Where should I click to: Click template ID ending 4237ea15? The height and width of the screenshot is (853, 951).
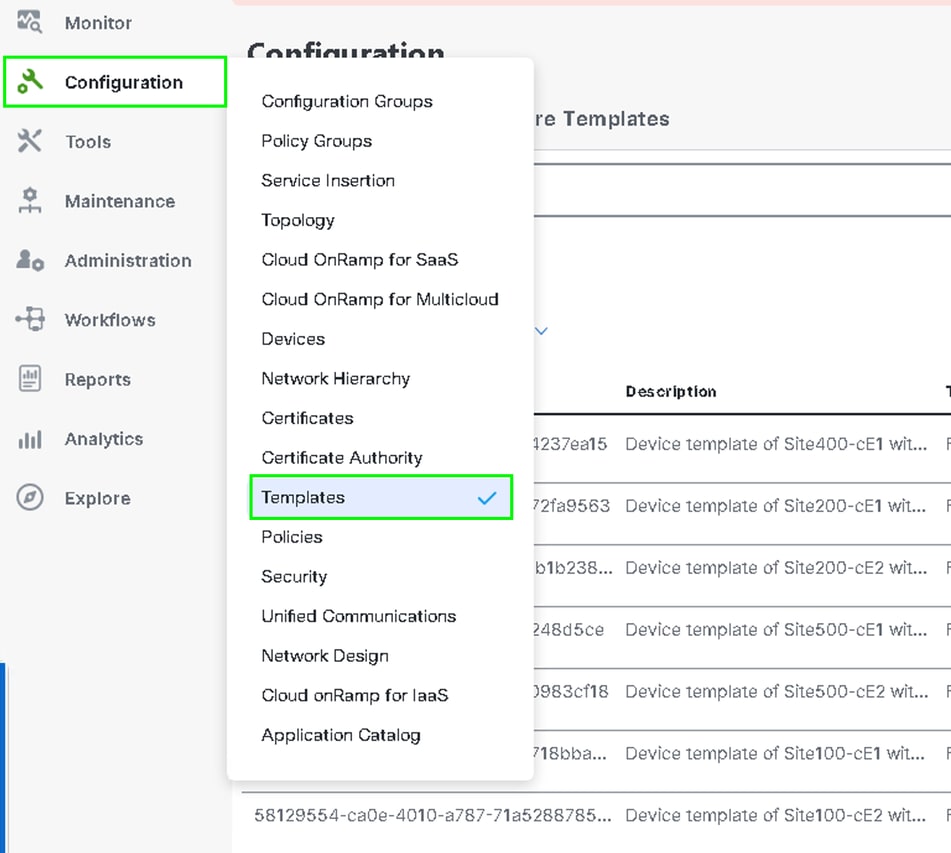point(570,444)
